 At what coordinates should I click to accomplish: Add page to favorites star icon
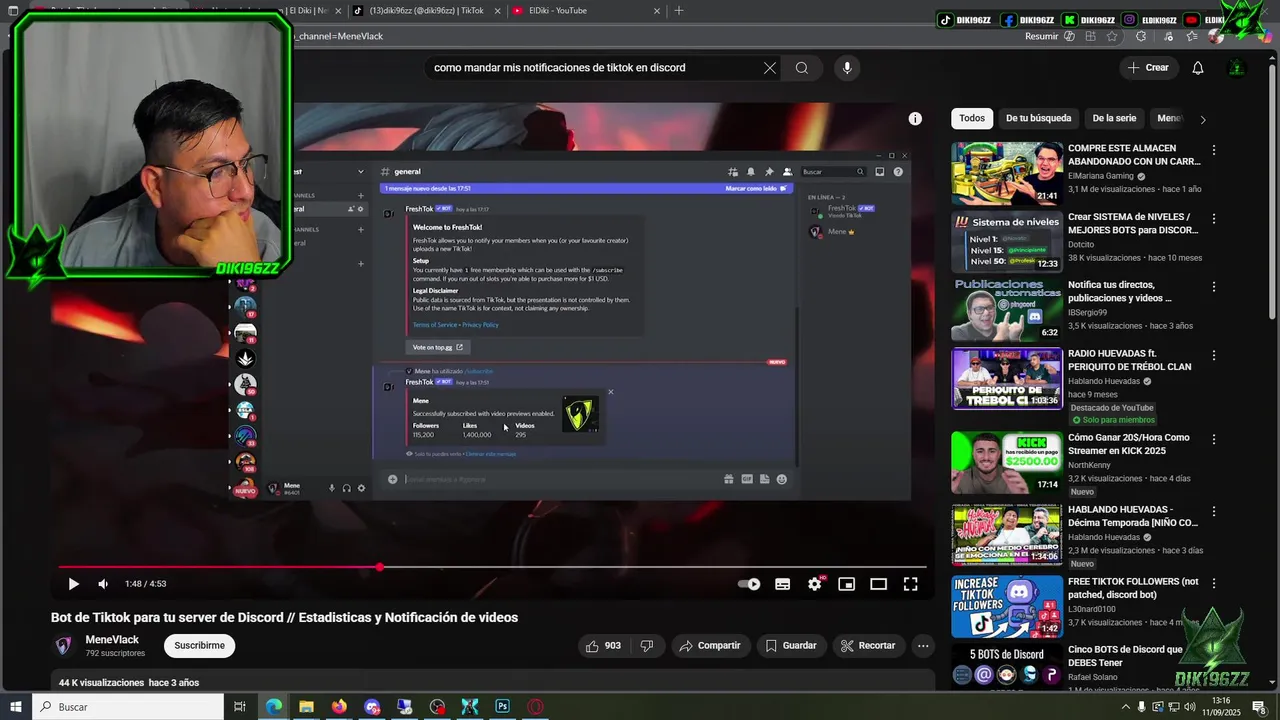[x=1112, y=36]
